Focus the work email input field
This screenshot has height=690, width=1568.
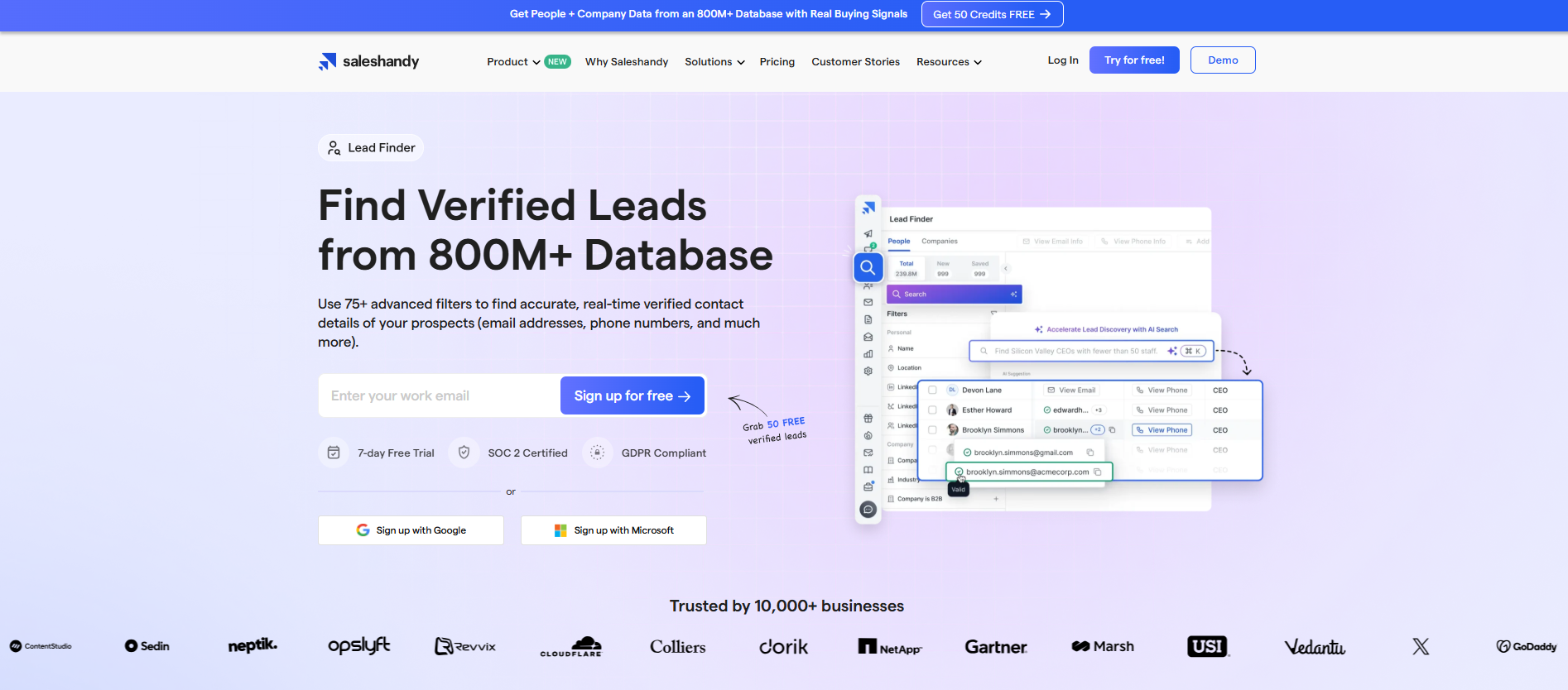(x=439, y=395)
